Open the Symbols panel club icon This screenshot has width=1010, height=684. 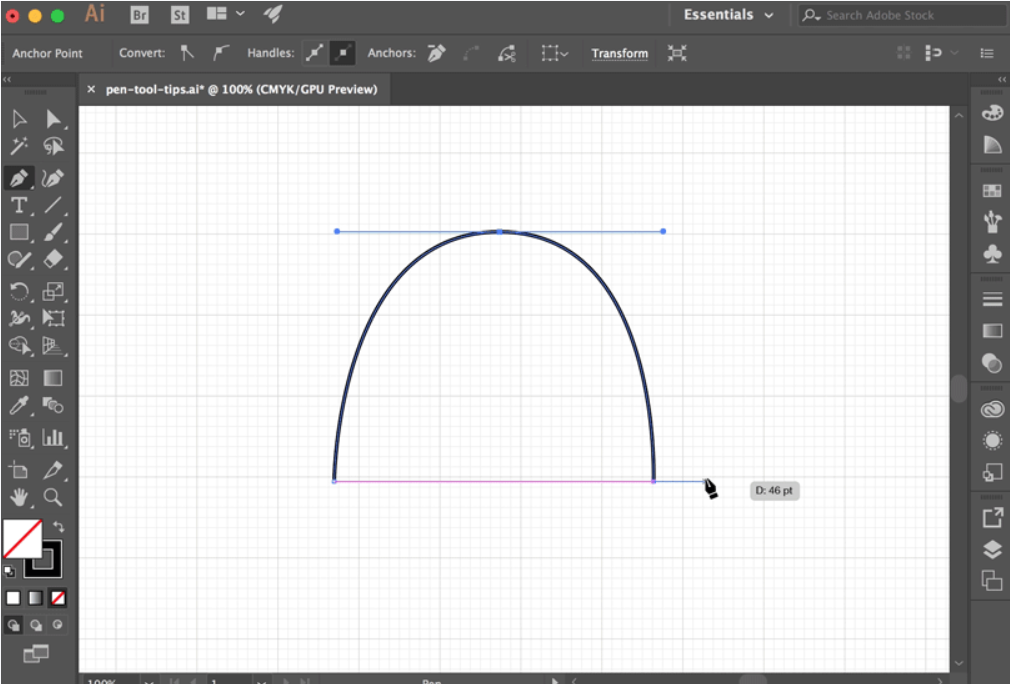click(992, 254)
